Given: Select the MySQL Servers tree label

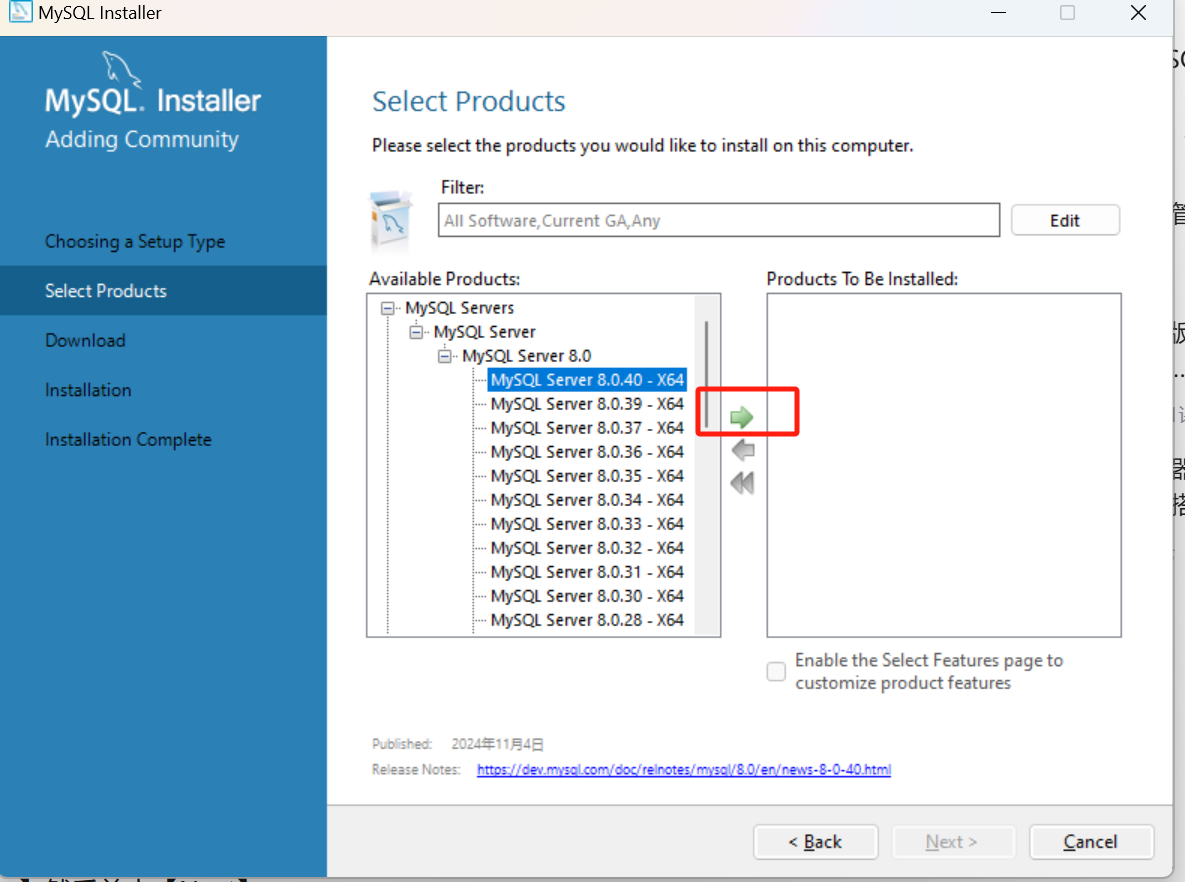Looking at the screenshot, I should 459,308.
